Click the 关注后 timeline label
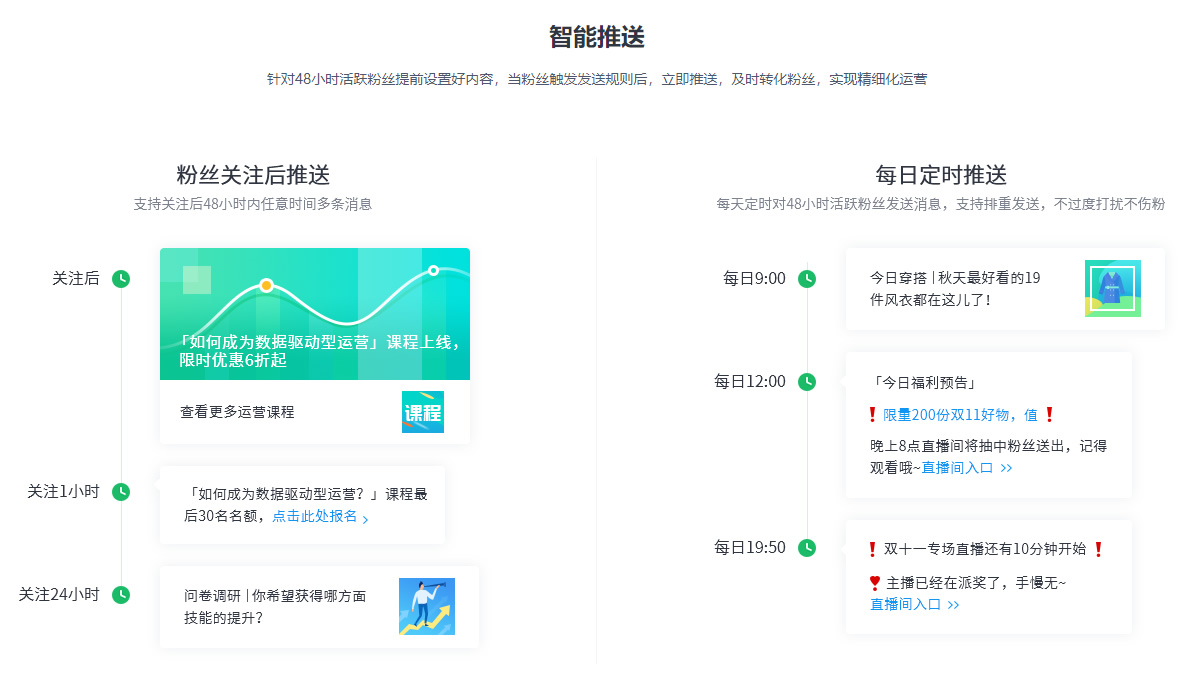Image resolution: width=1197 pixels, height=677 pixels. (x=76, y=279)
